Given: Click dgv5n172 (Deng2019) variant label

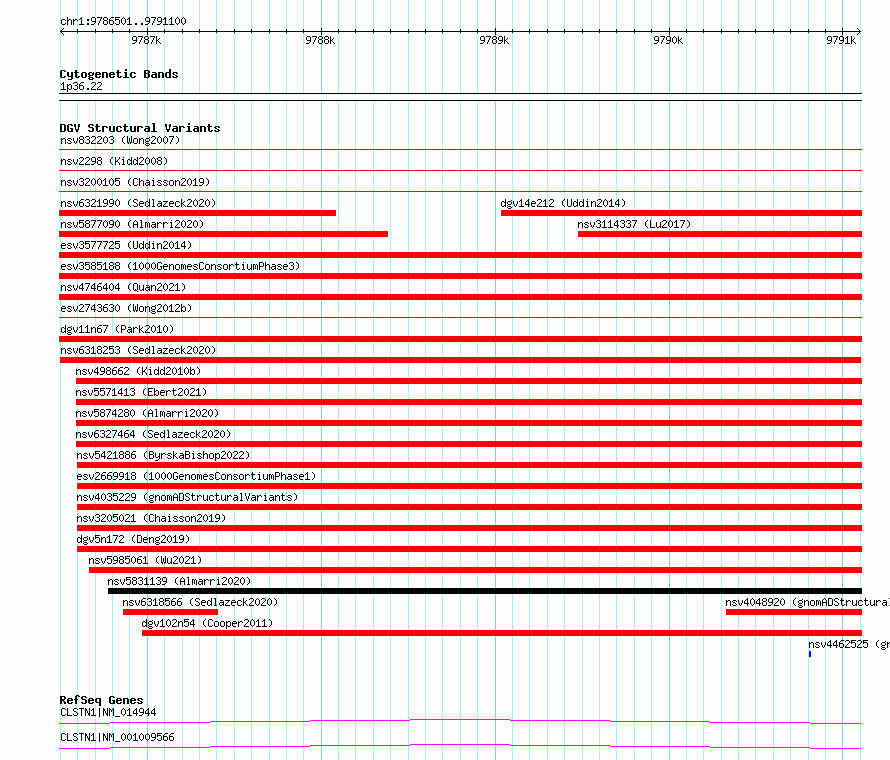Looking at the screenshot, I should pos(133,539).
